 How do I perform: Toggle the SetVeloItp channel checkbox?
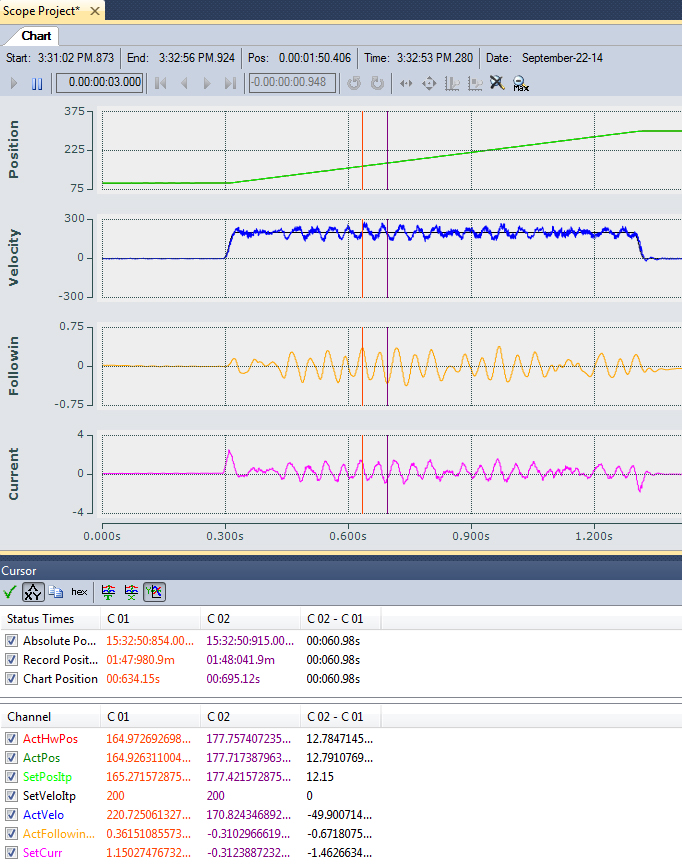[11, 795]
